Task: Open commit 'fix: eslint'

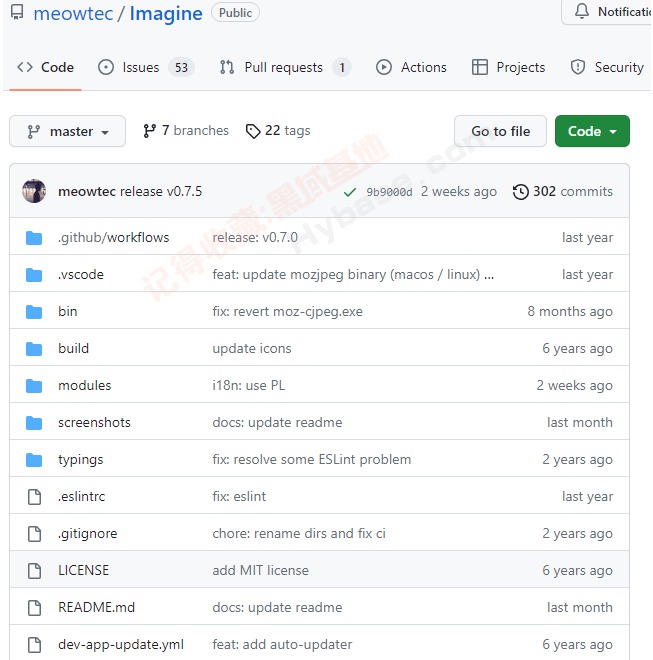Action: point(239,497)
